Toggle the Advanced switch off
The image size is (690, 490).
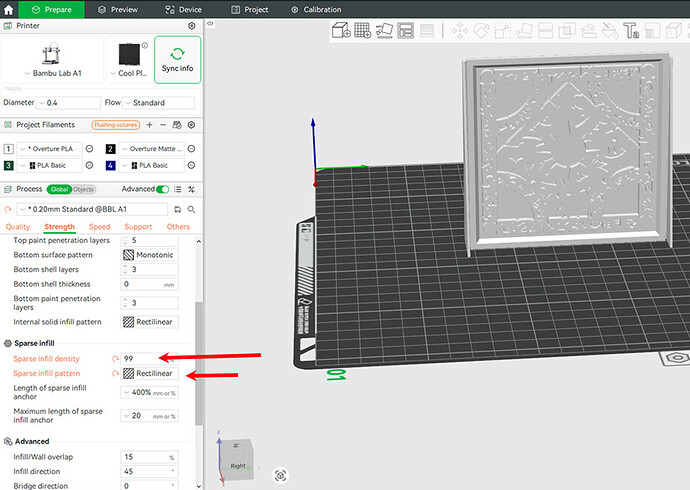pos(163,189)
